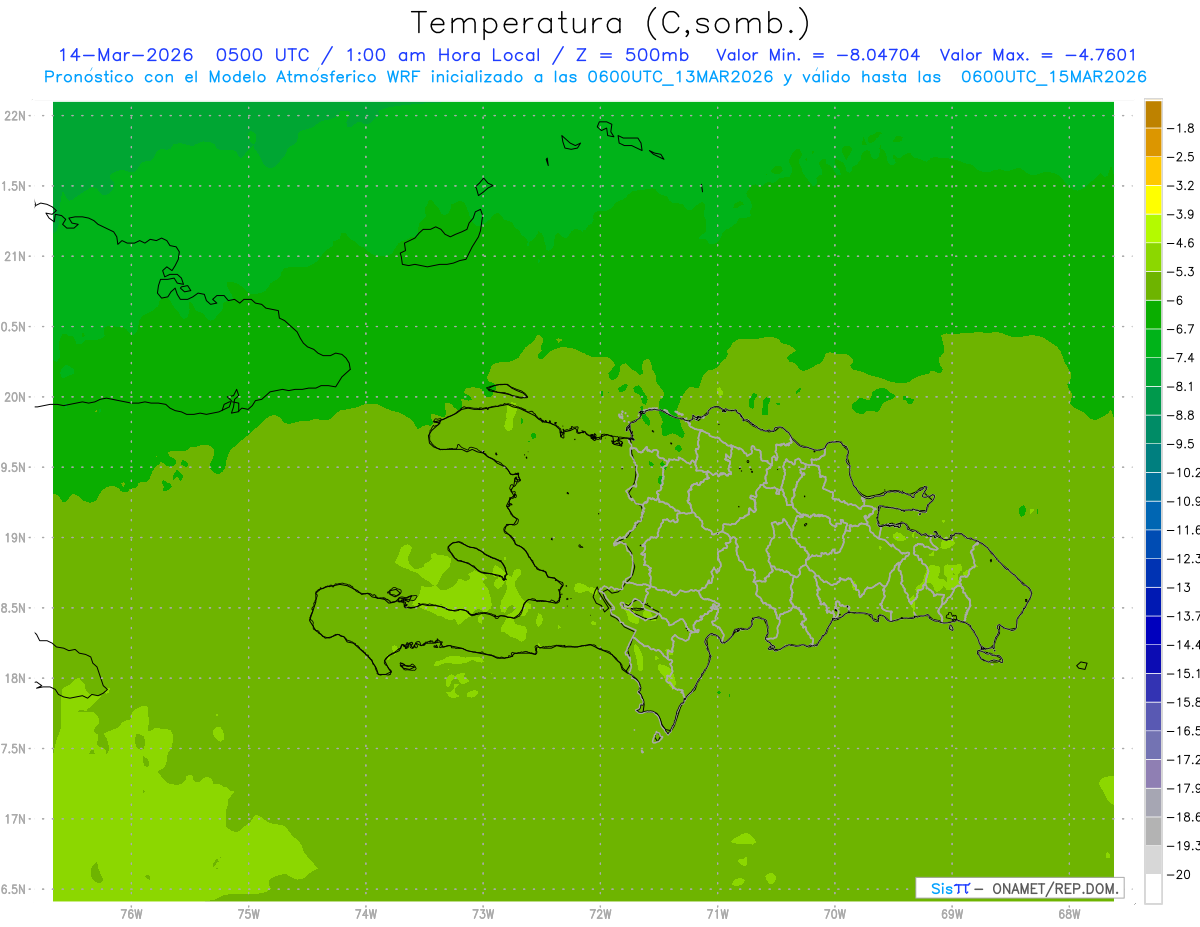
Task: Pick the gray swatch between -18.6 and -19.3
Action: (x=1153, y=831)
